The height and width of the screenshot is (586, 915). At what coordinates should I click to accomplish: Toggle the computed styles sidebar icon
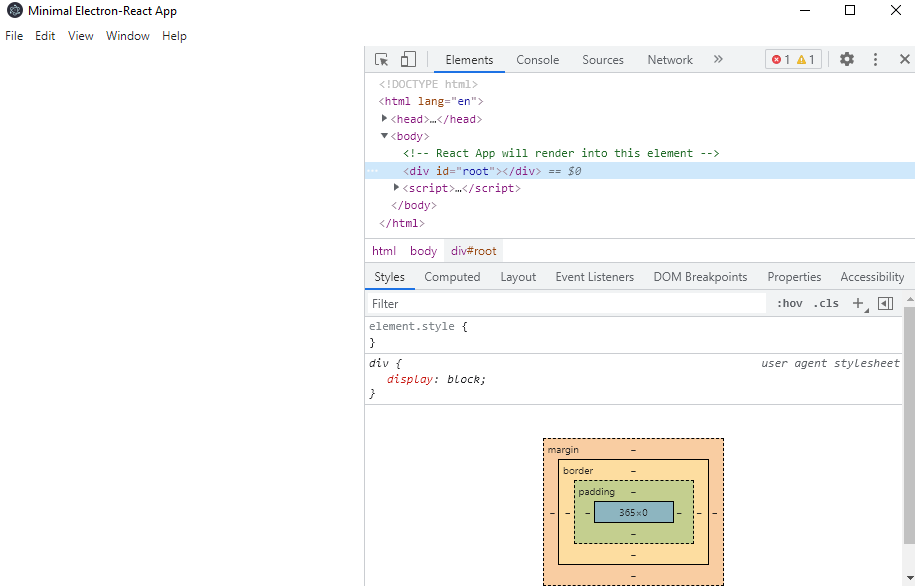click(885, 304)
